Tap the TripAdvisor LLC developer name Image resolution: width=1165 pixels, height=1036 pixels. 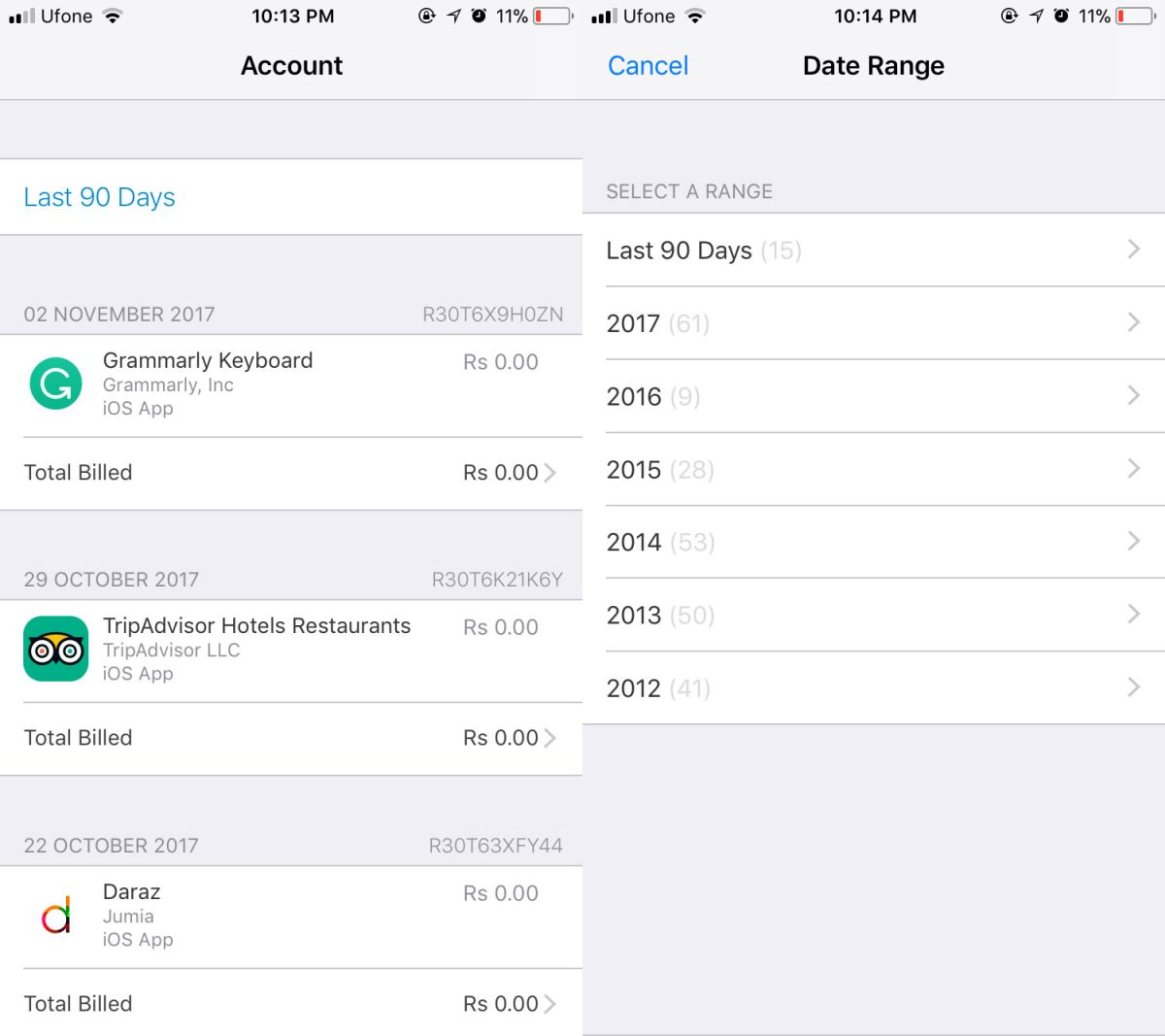tap(171, 651)
